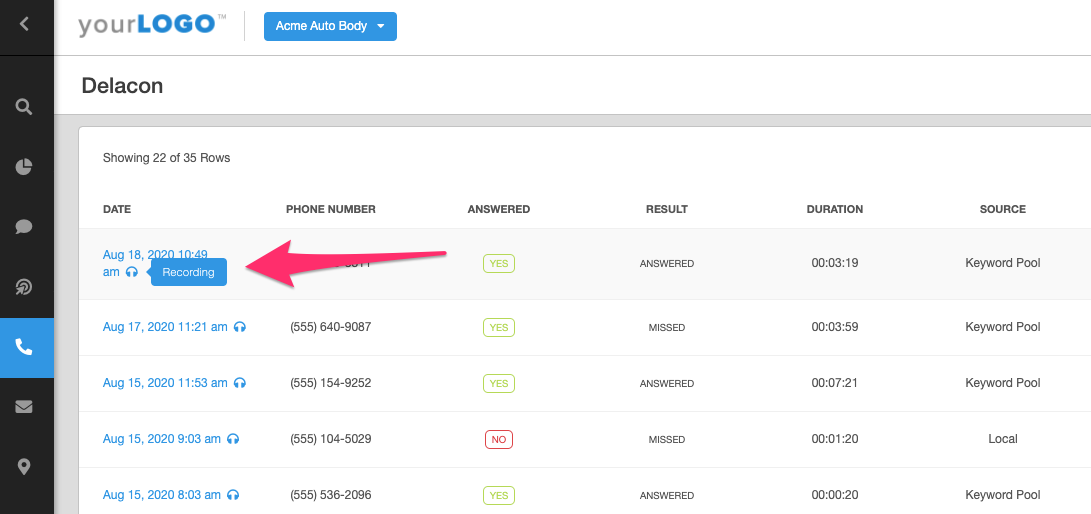Click MISSED result for (555) 104-5029
Screen dimensions: 1091x514
pos(667,440)
